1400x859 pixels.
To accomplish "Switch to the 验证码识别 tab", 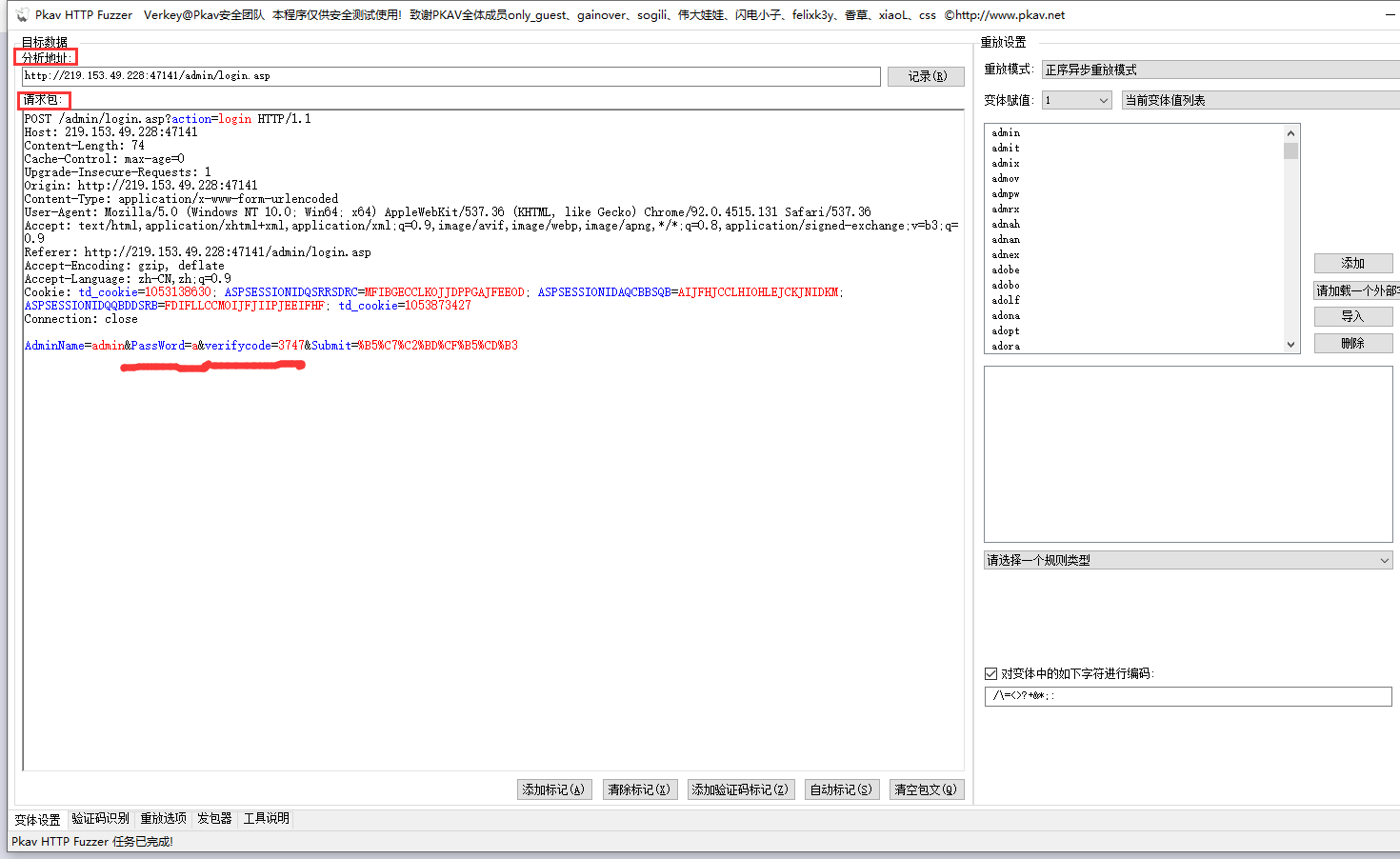I will tap(100, 819).
